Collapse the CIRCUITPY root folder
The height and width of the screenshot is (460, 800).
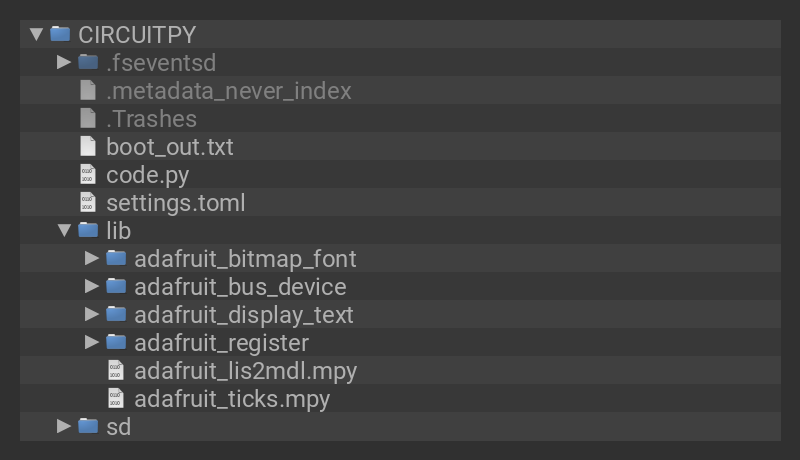click(x=36, y=34)
